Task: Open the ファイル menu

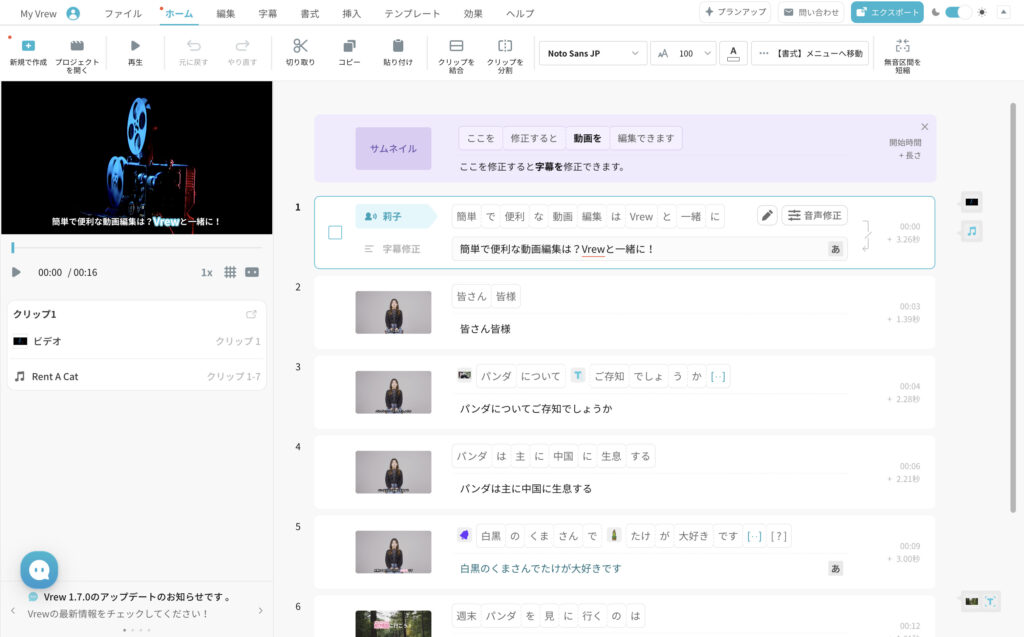Action: [x=123, y=13]
